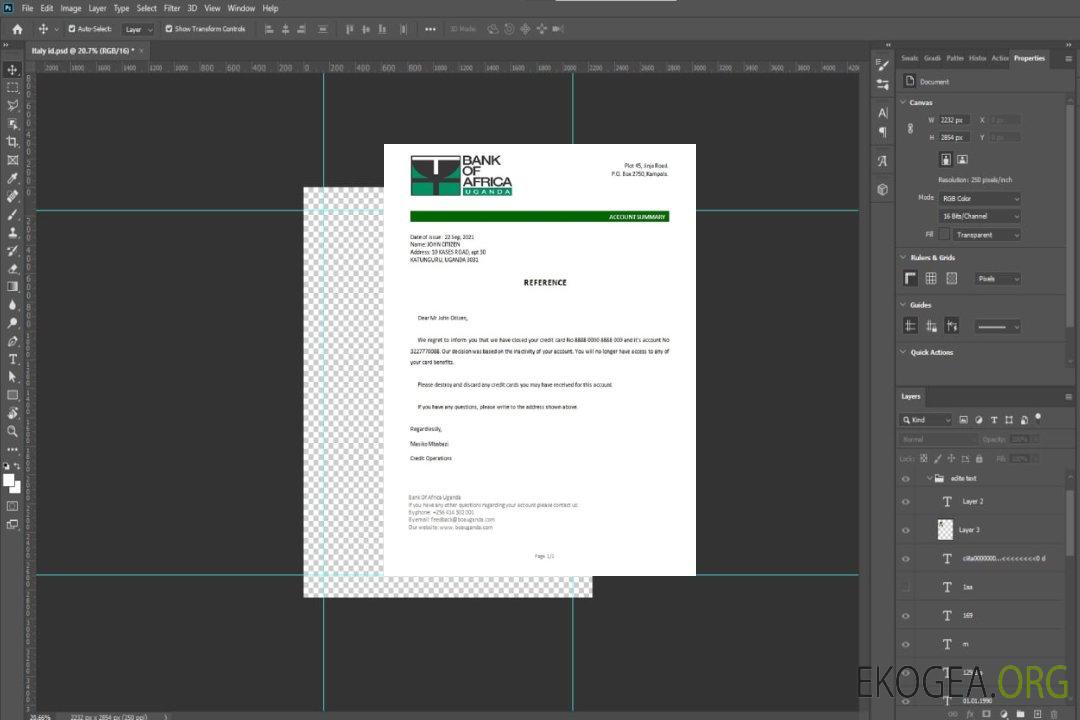Select the Zoom tool

pyautogui.click(x=13, y=431)
